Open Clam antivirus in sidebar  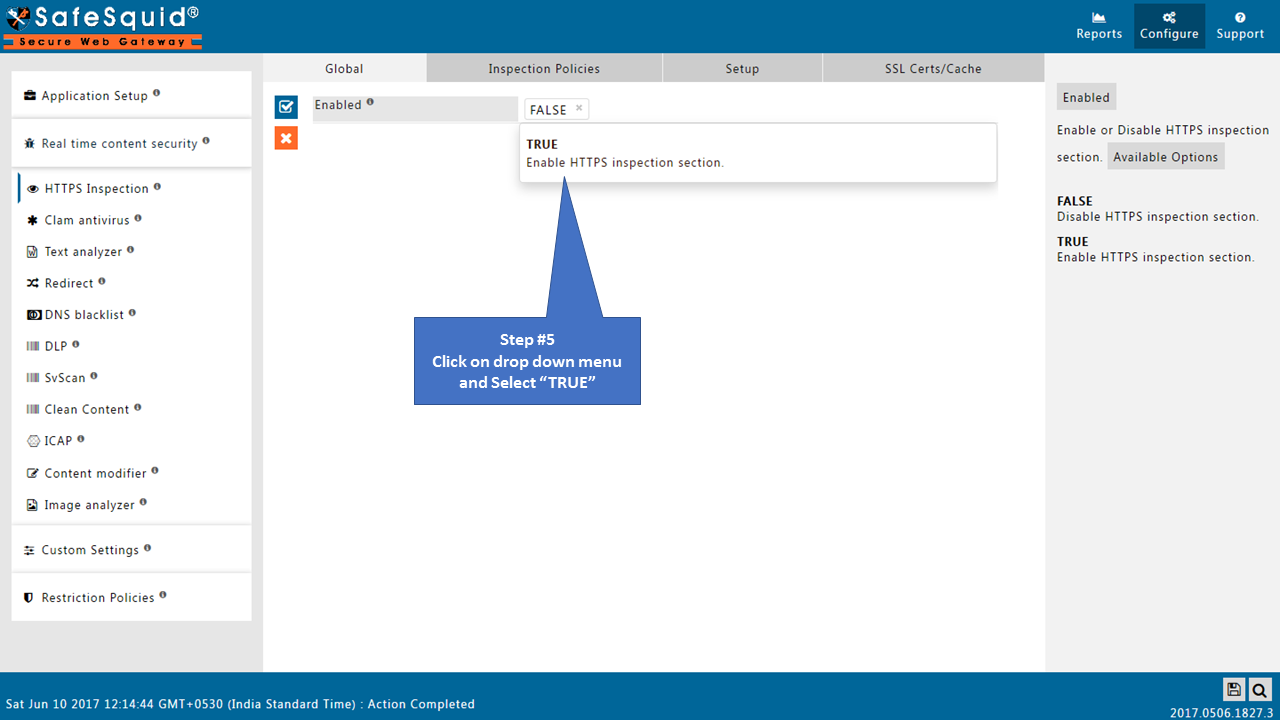click(87, 220)
